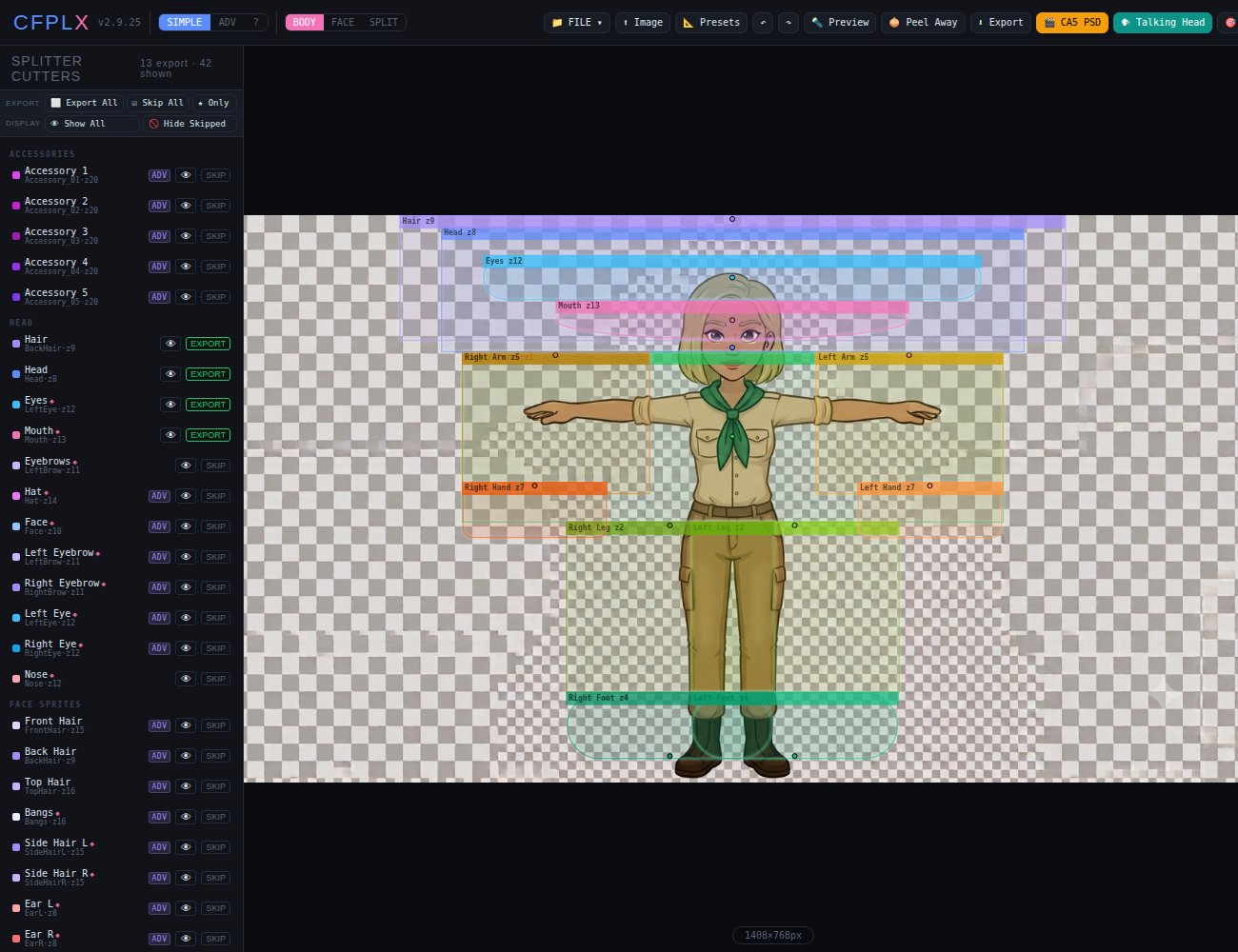
Task: Click Hide Skipped button
Action: (x=189, y=124)
